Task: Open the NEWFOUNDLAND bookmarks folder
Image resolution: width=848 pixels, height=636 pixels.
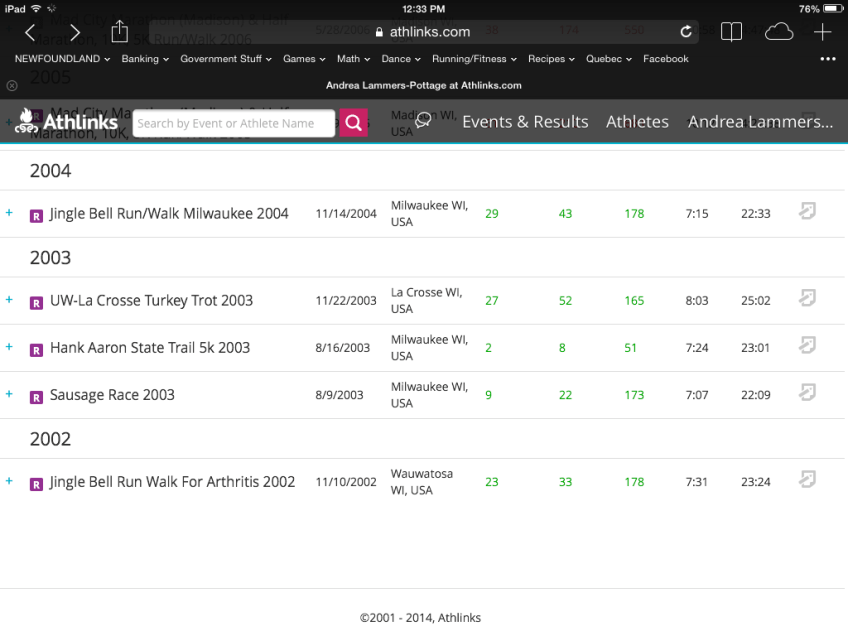Action: coord(62,59)
